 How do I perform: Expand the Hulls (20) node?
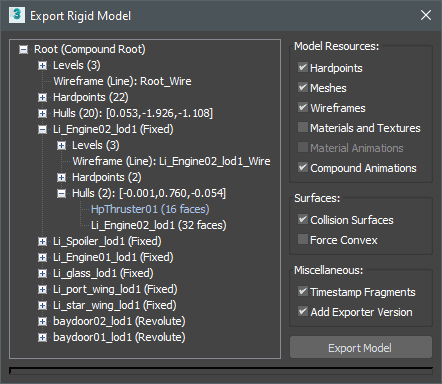(x=42, y=114)
